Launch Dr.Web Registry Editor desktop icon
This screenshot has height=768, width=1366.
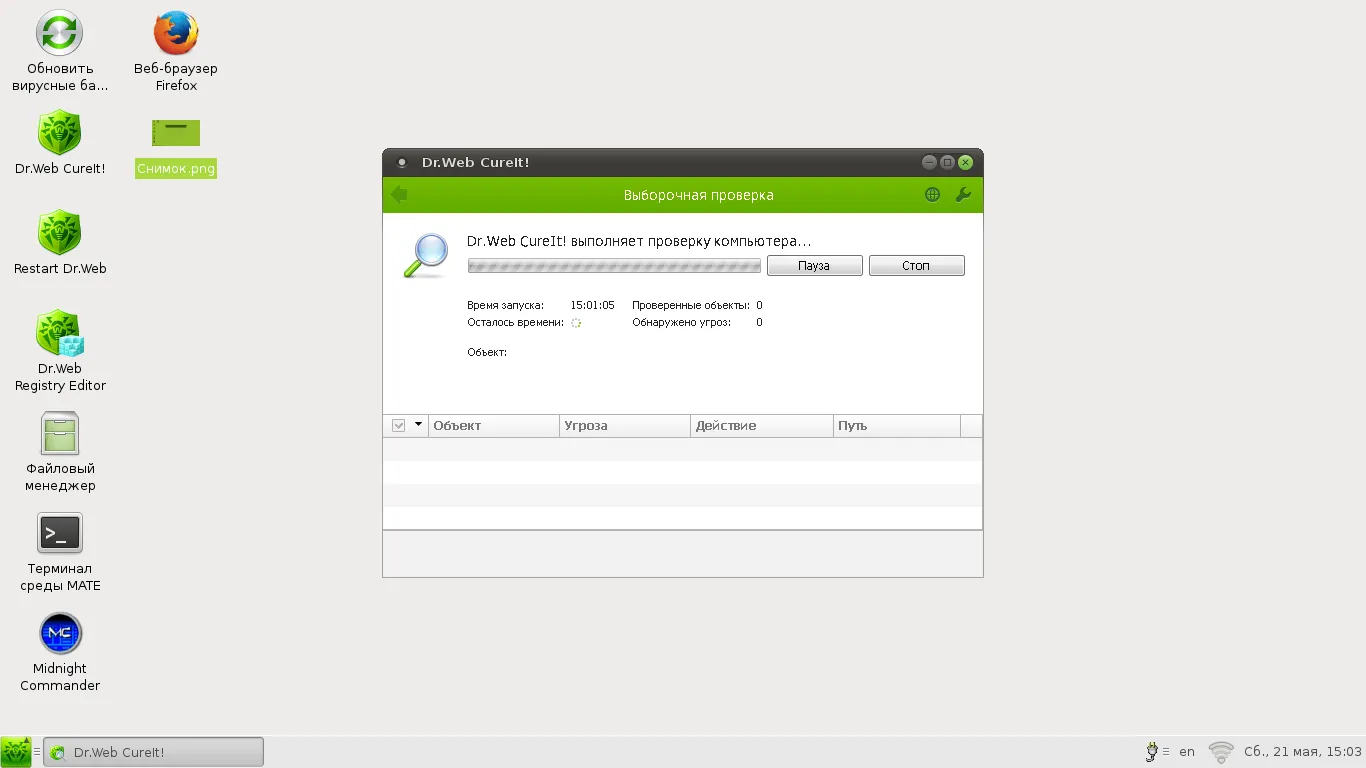coord(59,334)
